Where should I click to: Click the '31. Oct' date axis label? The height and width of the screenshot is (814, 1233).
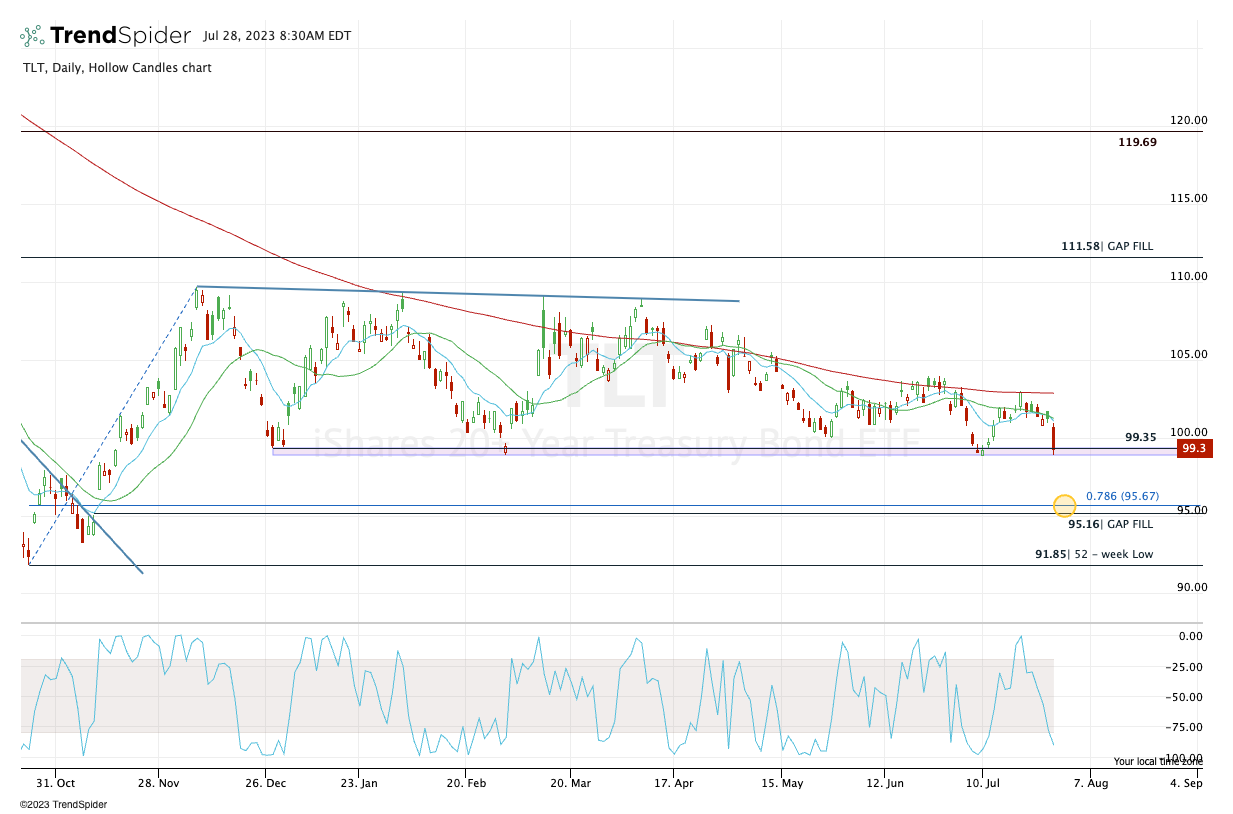click(56, 783)
